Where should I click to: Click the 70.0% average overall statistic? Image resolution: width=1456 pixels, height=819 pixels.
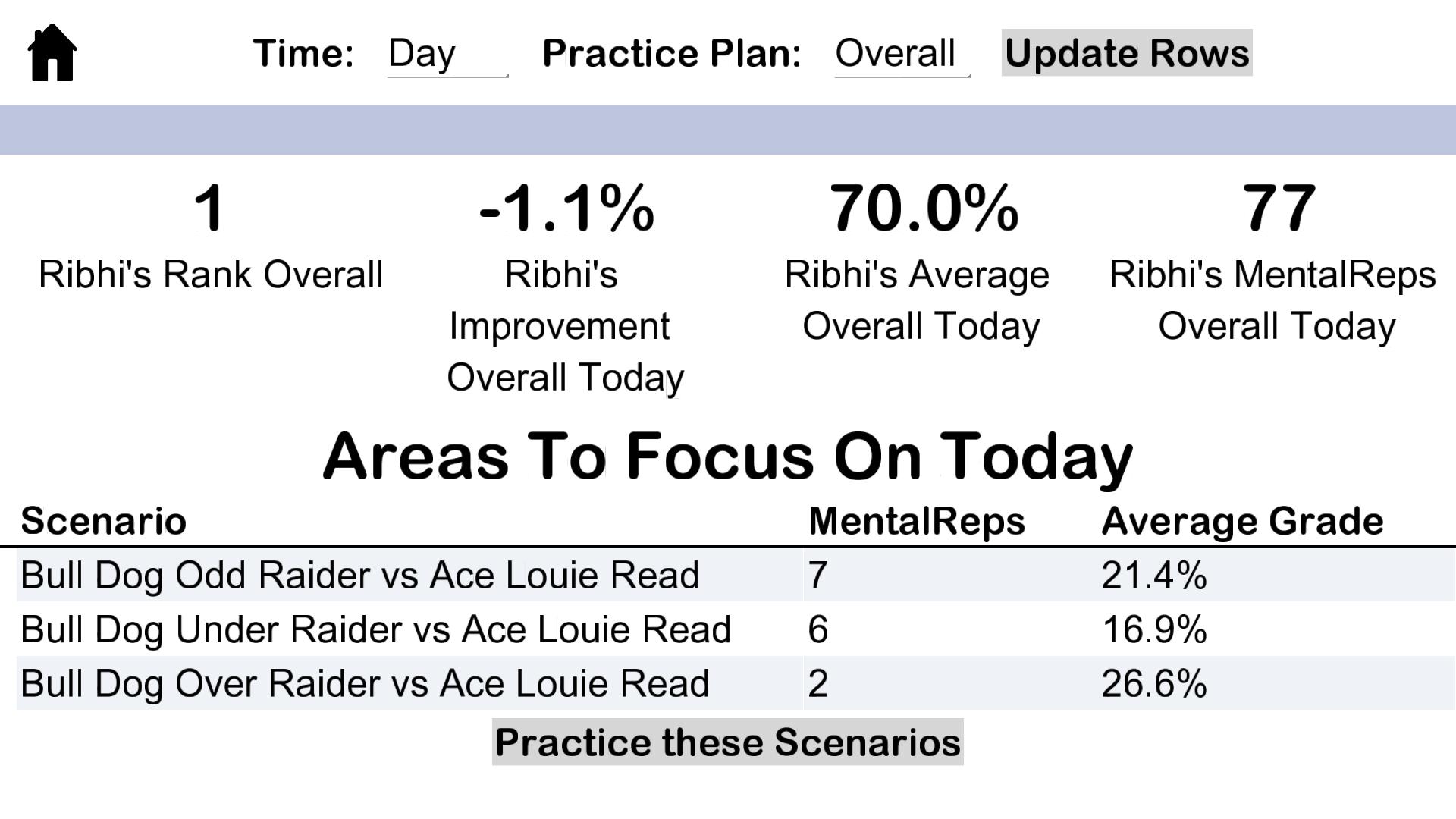(923, 208)
